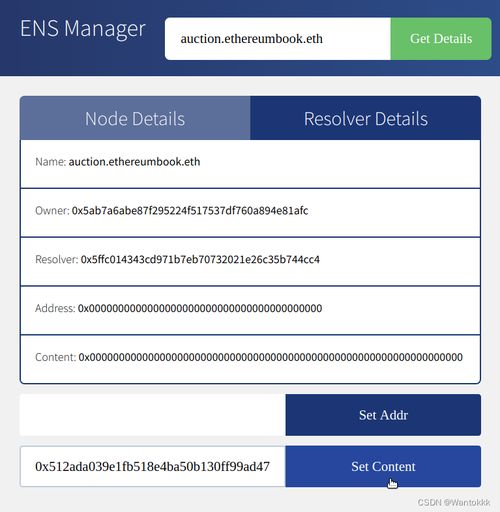Click the Set Addr button
This screenshot has width=500, height=512.
click(x=383, y=415)
